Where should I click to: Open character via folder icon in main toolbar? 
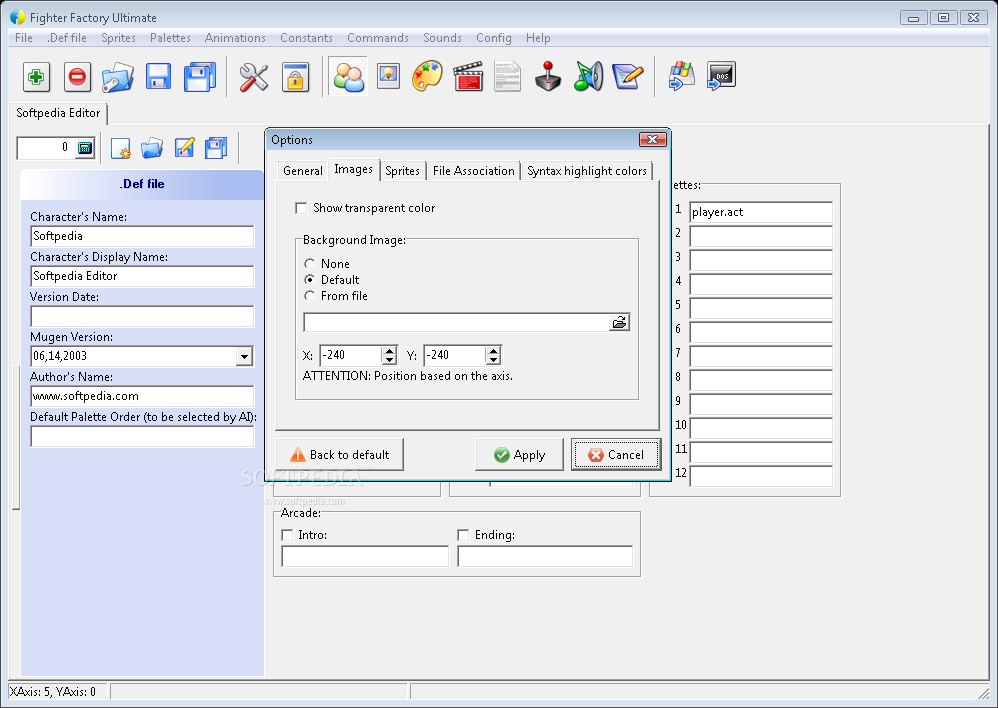point(118,77)
